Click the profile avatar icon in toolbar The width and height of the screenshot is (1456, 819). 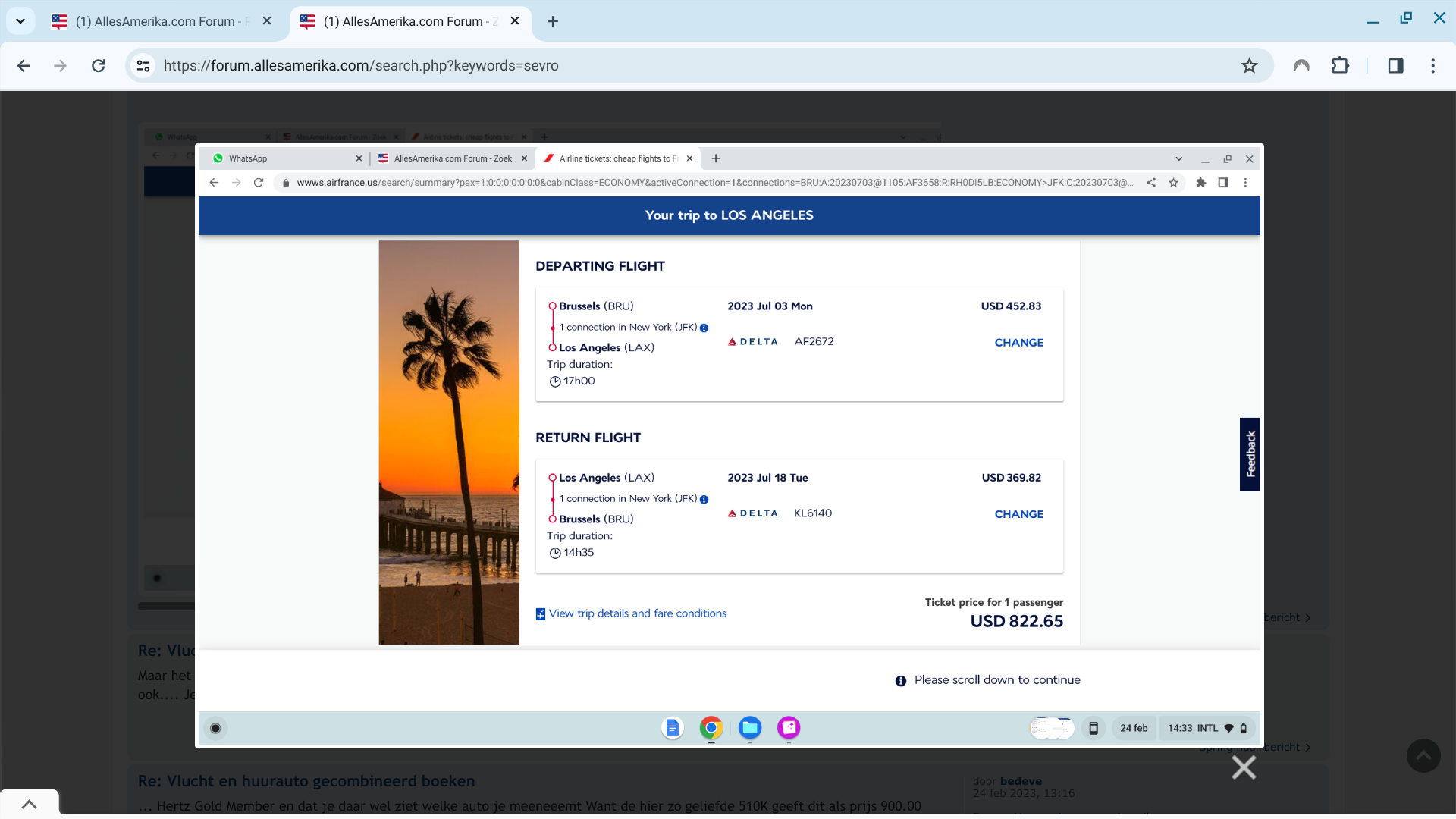(1301, 66)
